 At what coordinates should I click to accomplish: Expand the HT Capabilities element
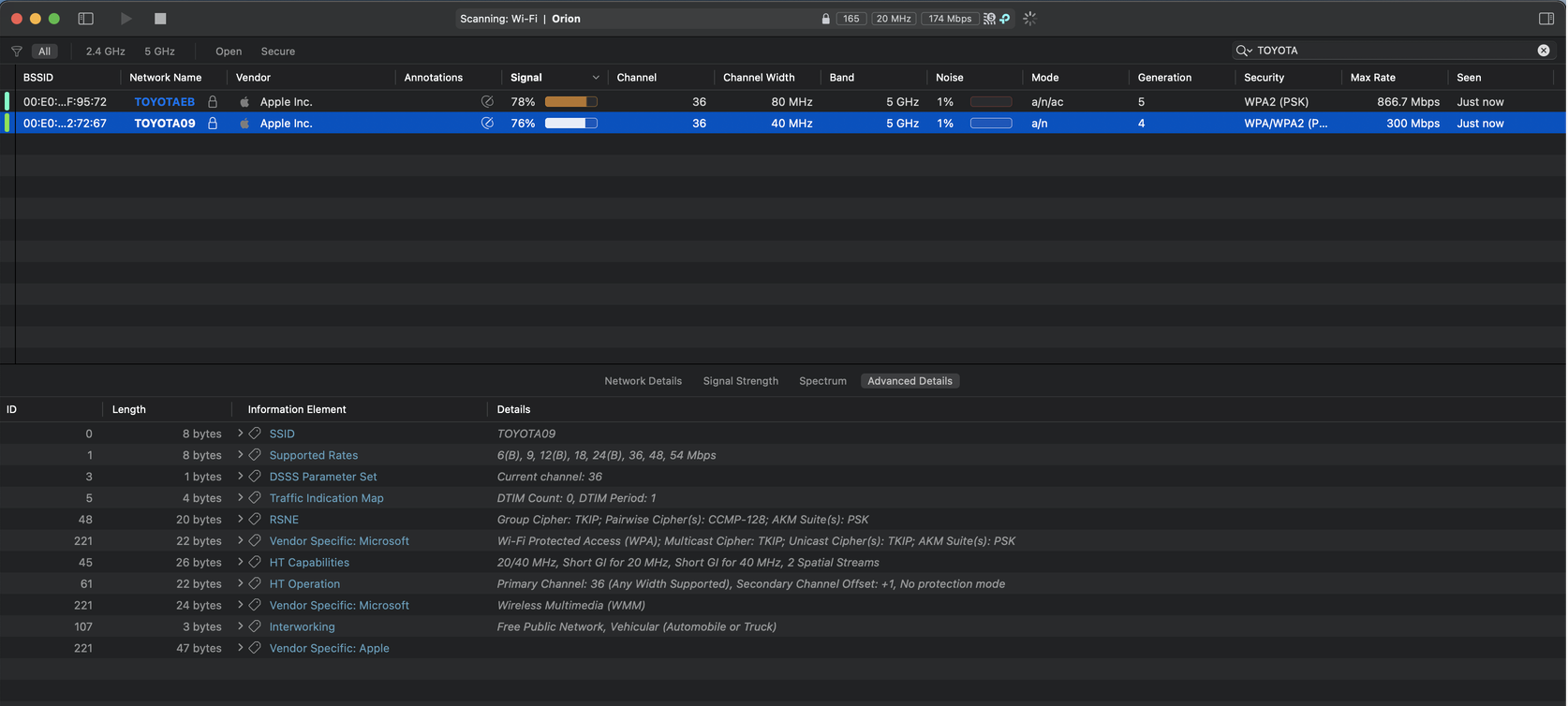241,562
